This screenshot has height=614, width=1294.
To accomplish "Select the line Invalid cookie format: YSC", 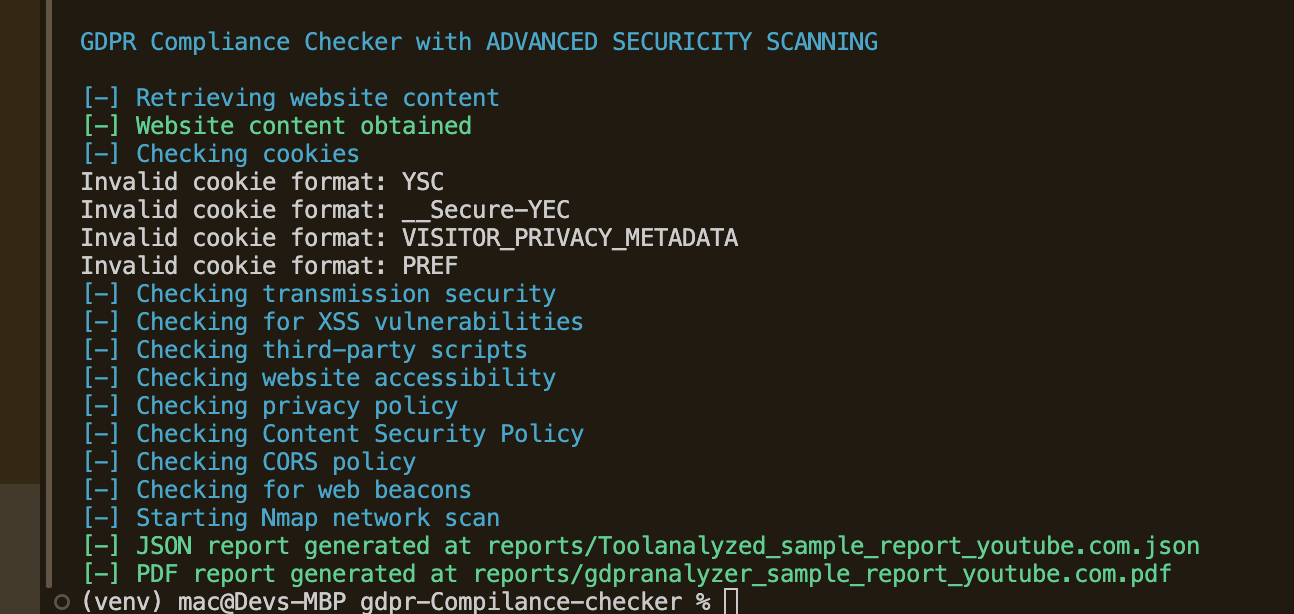I will click(x=262, y=182).
